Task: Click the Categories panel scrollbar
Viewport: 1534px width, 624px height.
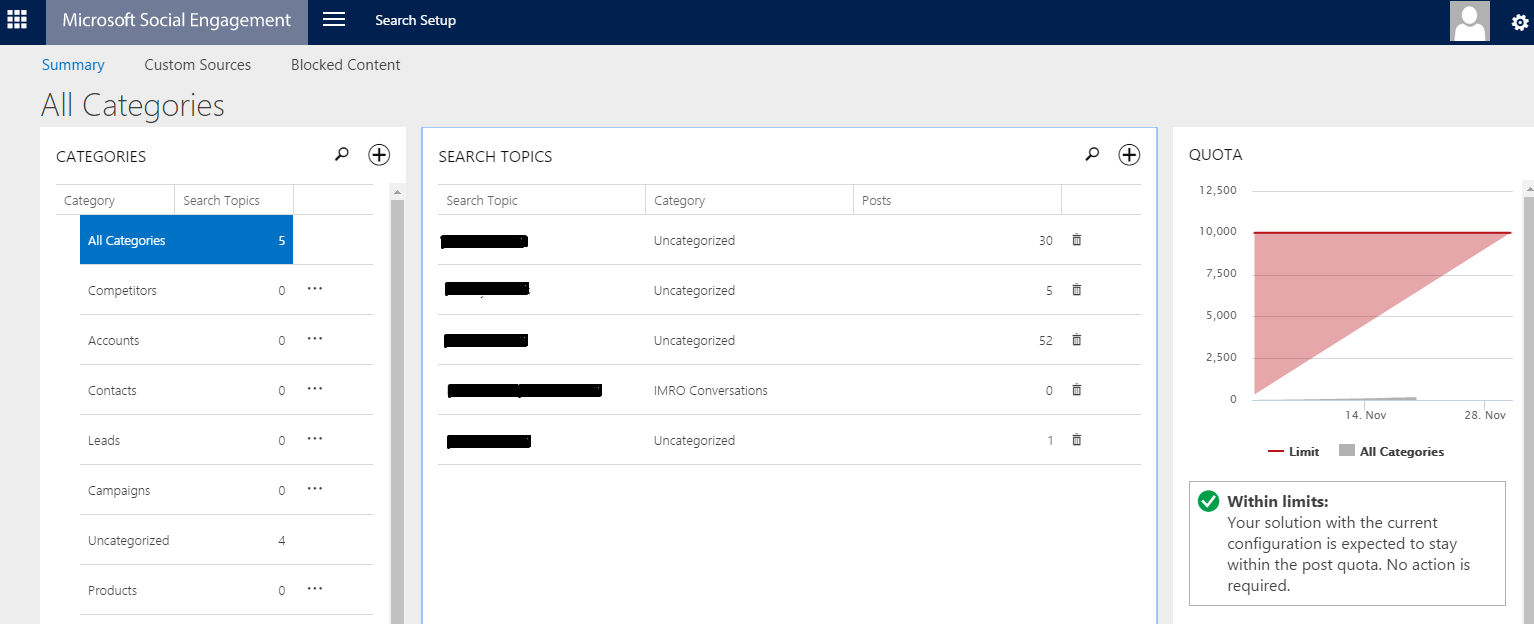Action: click(397, 405)
